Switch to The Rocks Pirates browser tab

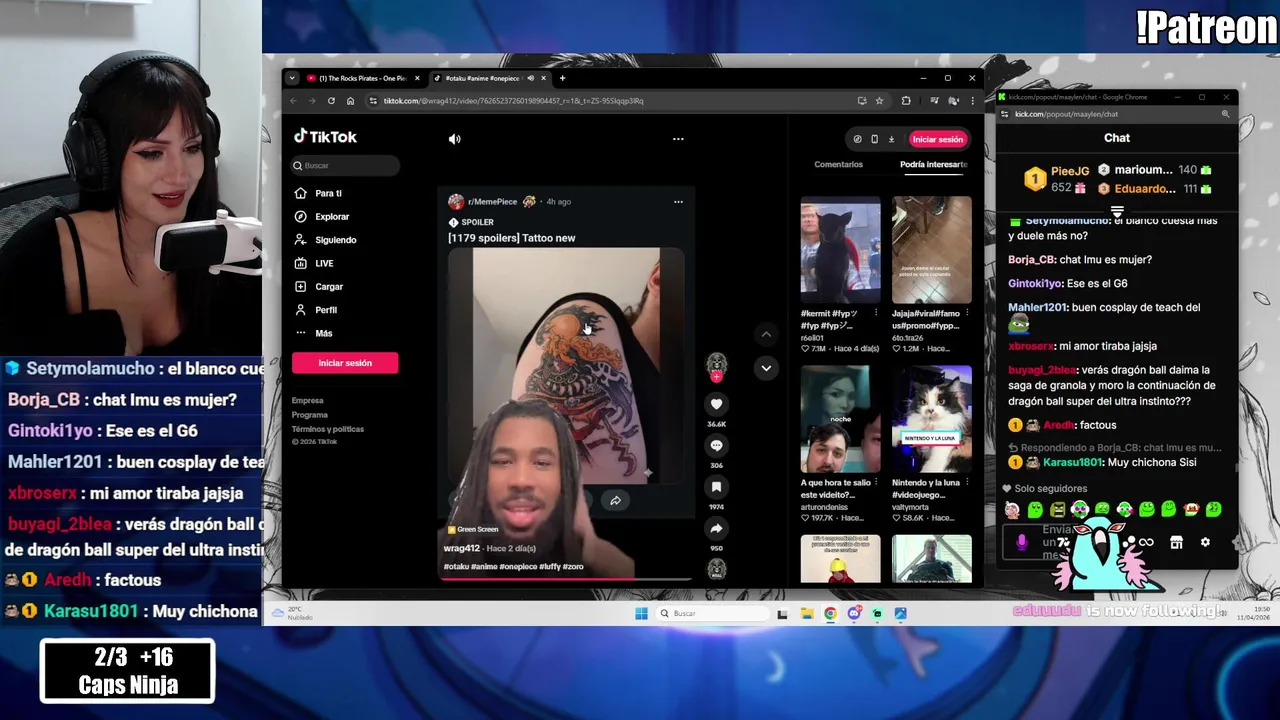tap(364, 78)
